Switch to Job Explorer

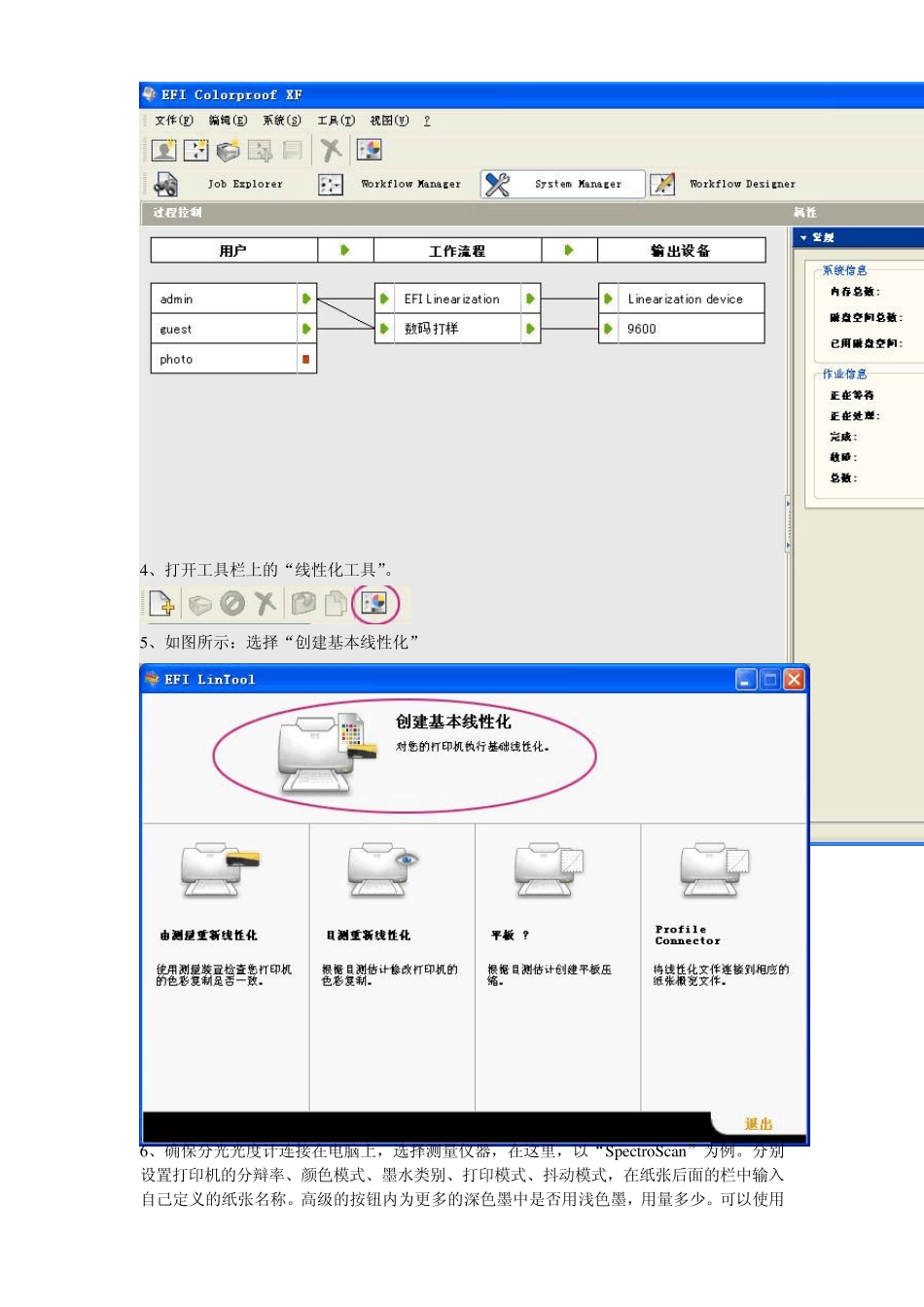[245, 184]
